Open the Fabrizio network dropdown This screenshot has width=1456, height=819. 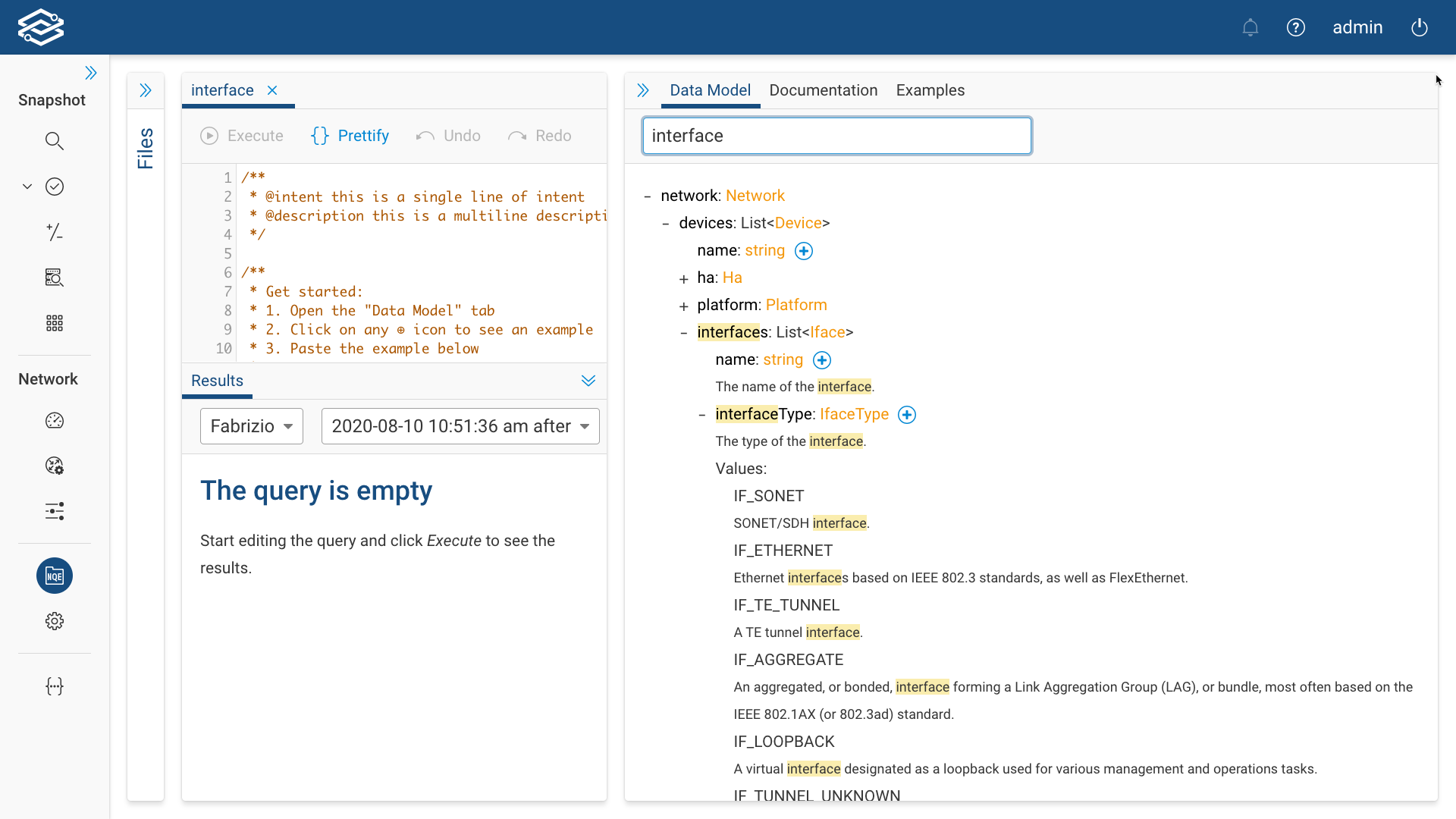[x=252, y=426]
